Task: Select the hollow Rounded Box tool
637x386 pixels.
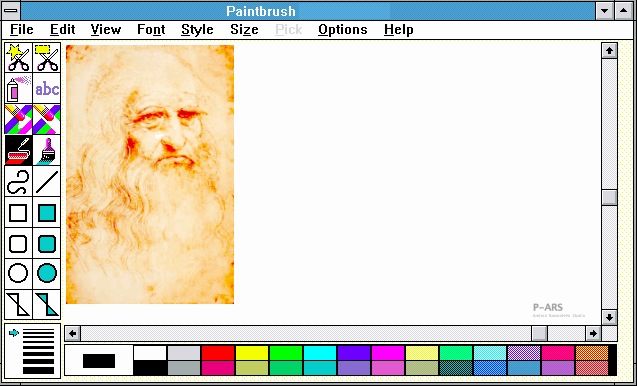Action: coord(18,243)
